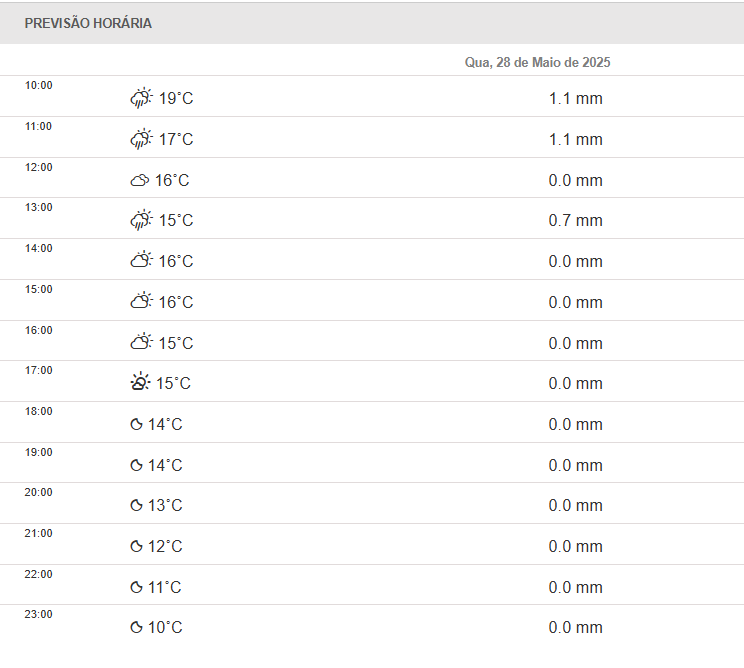Click the Previsão Horária section header
The height and width of the screenshot is (668, 744).
pos(88,23)
